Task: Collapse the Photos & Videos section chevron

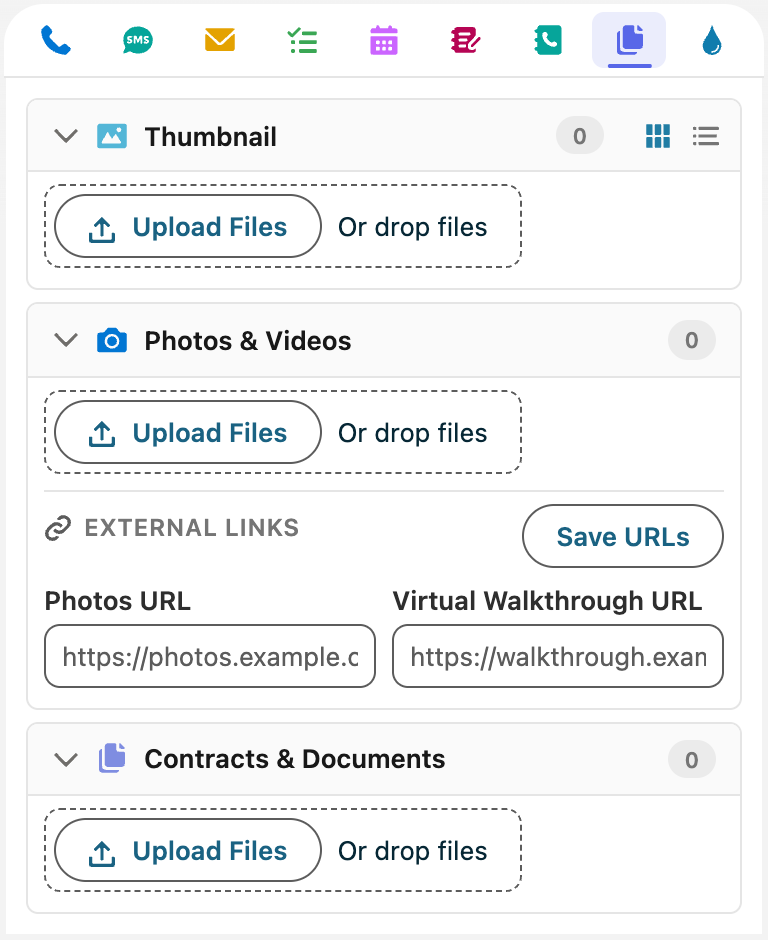Action: [66, 341]
